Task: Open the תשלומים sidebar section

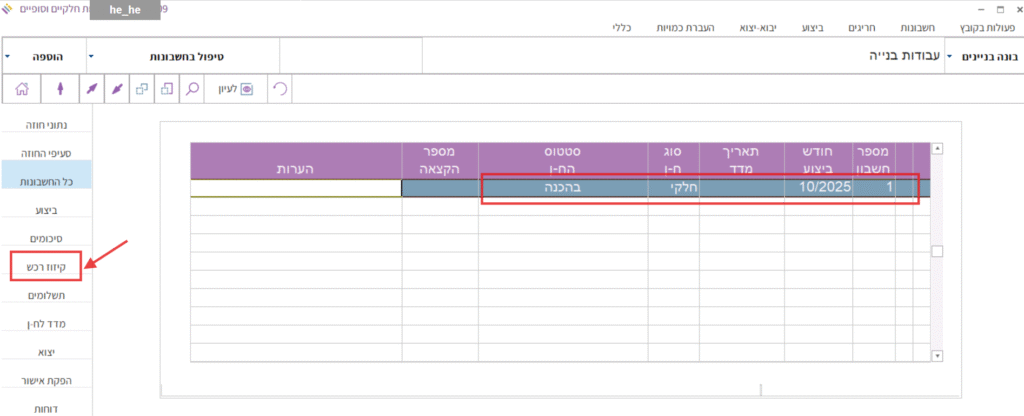Action: click(x=48, y=295)
